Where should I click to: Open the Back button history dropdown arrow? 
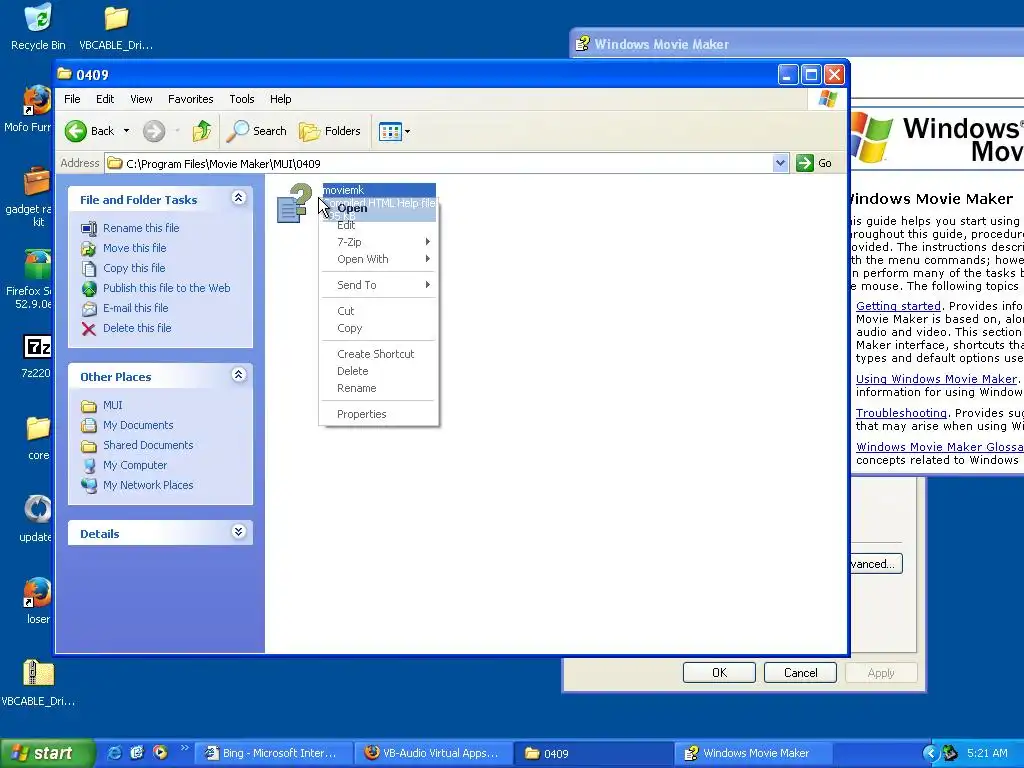(126, 131)
